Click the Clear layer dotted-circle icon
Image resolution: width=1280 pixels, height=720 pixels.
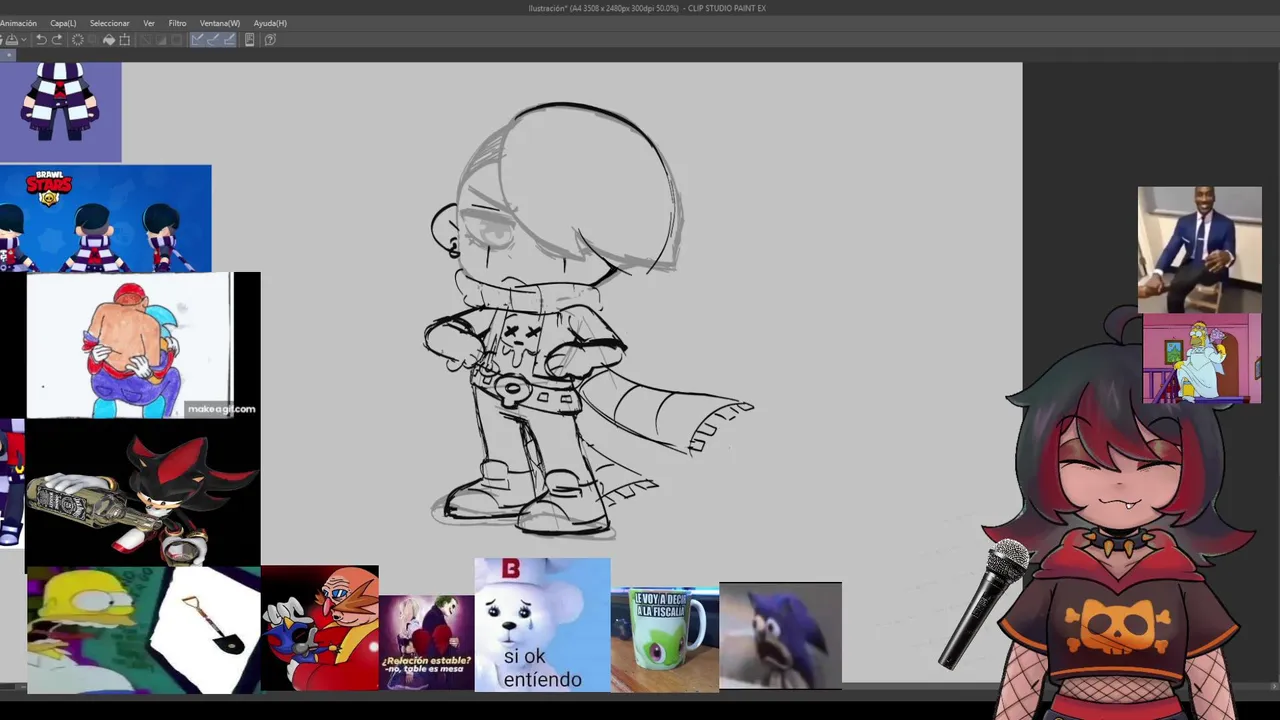[78, 40]
